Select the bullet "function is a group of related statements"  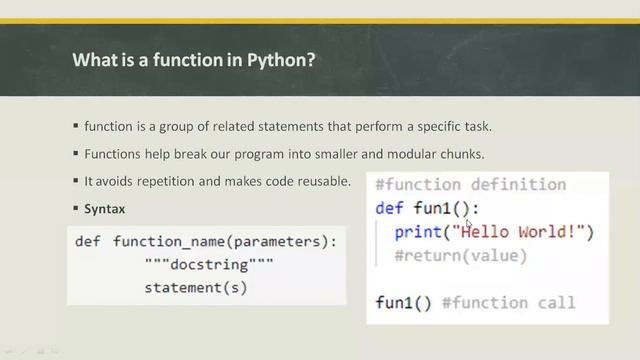[288, 127]
